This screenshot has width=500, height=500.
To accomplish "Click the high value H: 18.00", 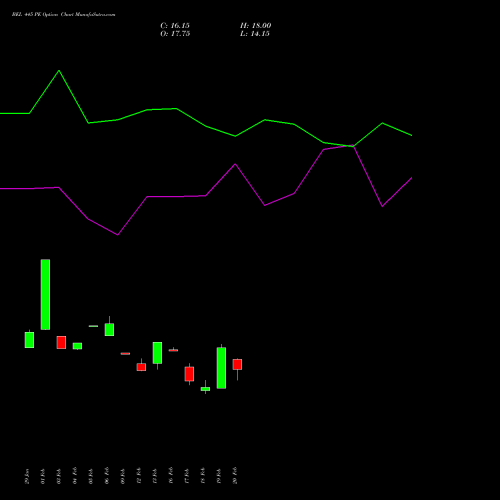I will click(255, 26).
